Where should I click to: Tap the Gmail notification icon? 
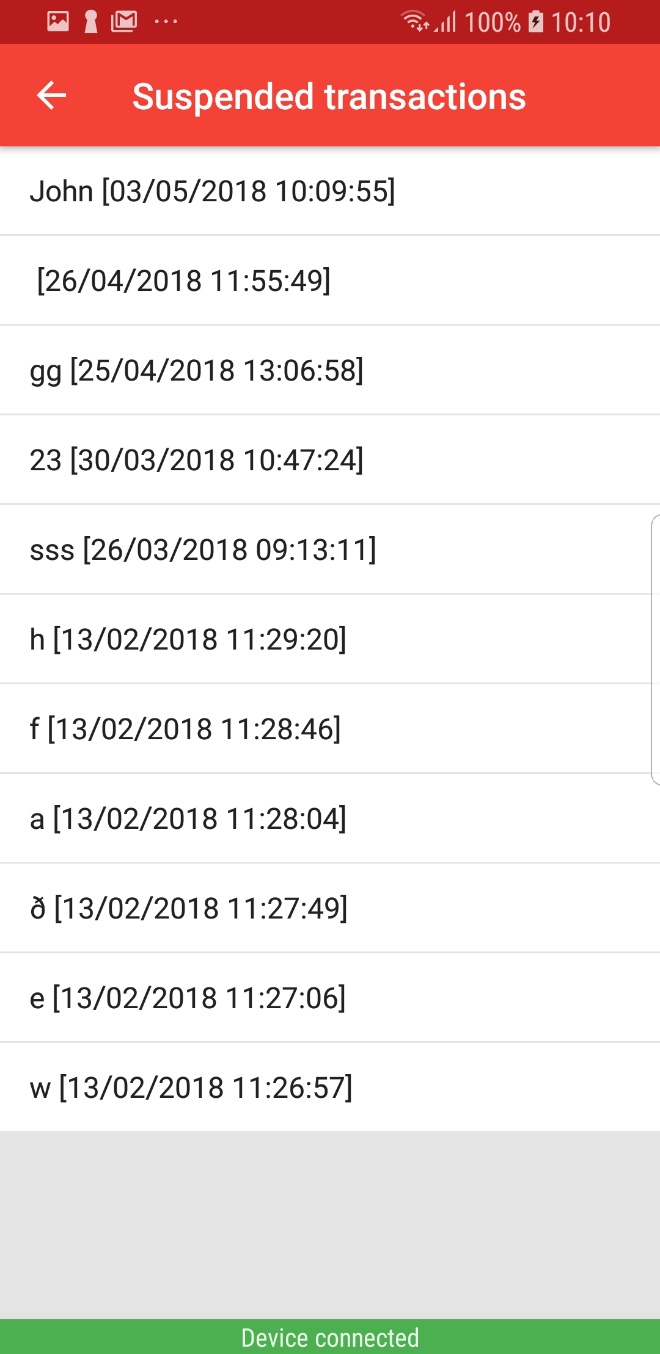coord(124,21)
